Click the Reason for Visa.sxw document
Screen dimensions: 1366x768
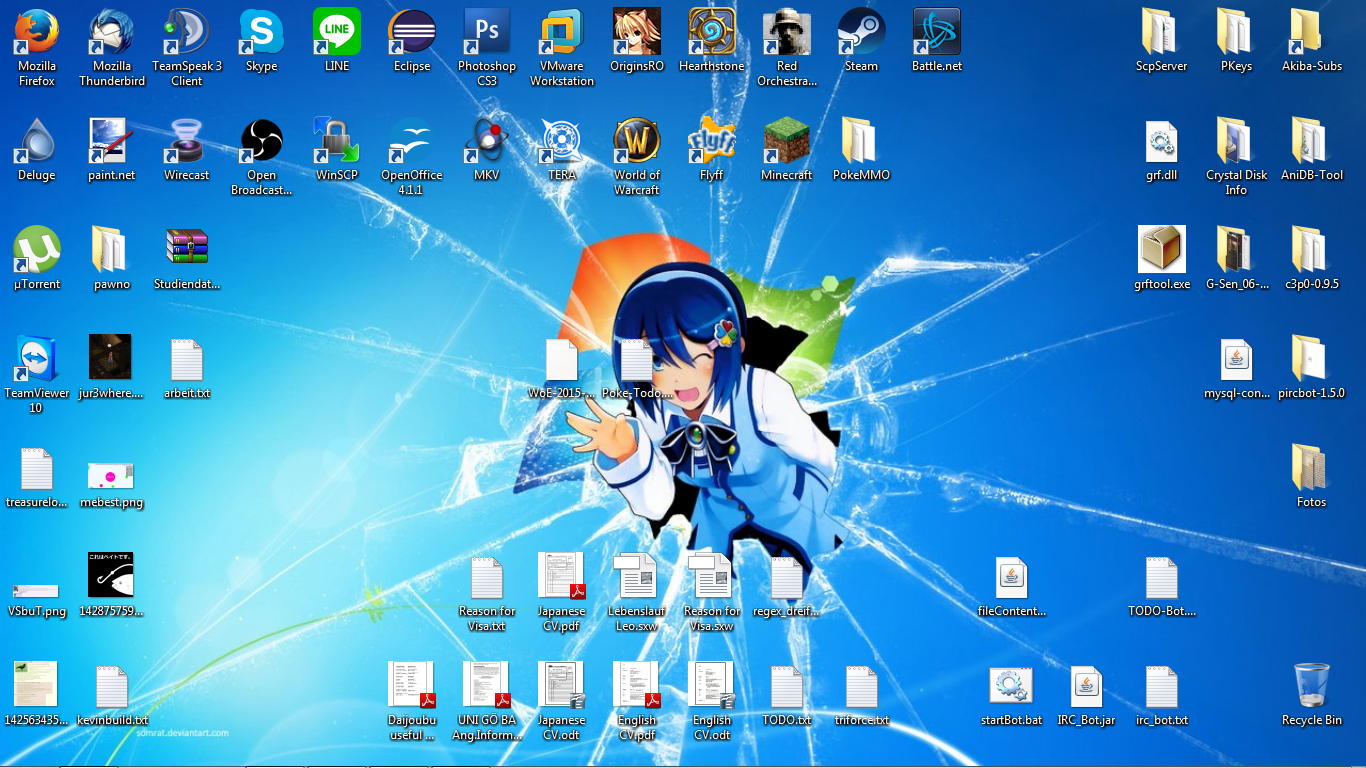pyautogui.click(x=712, y=578)
